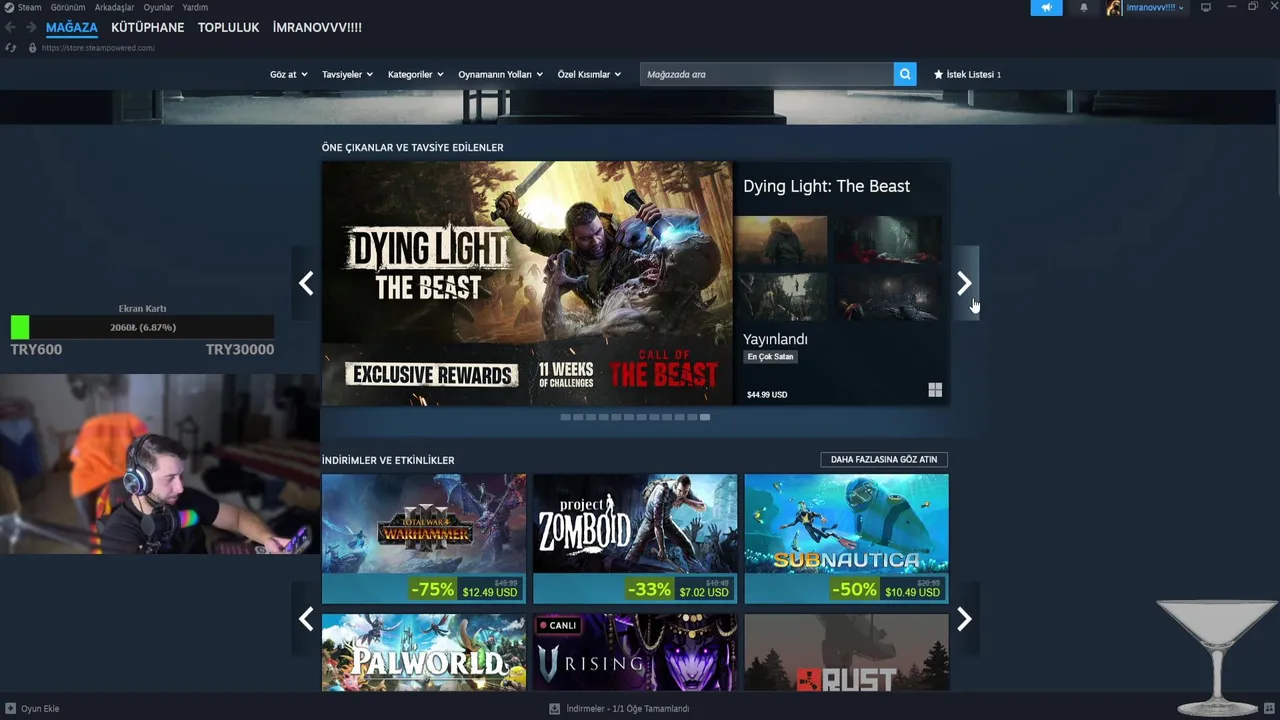
Task: Go to the next page of İndirimler ve Etkinlikler
Action: coord(964,620)
